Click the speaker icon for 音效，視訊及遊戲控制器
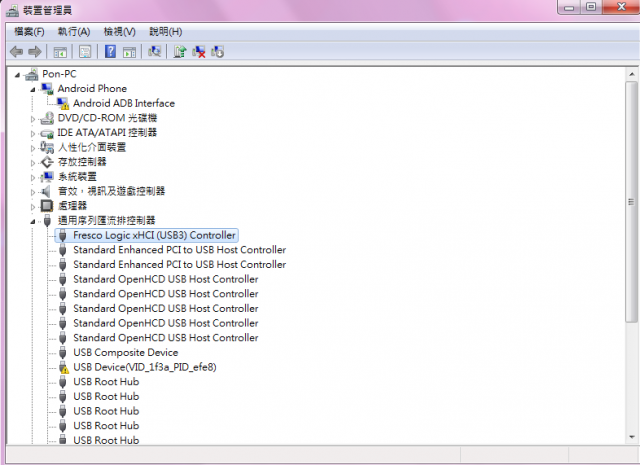 click(x=46, y=191)
